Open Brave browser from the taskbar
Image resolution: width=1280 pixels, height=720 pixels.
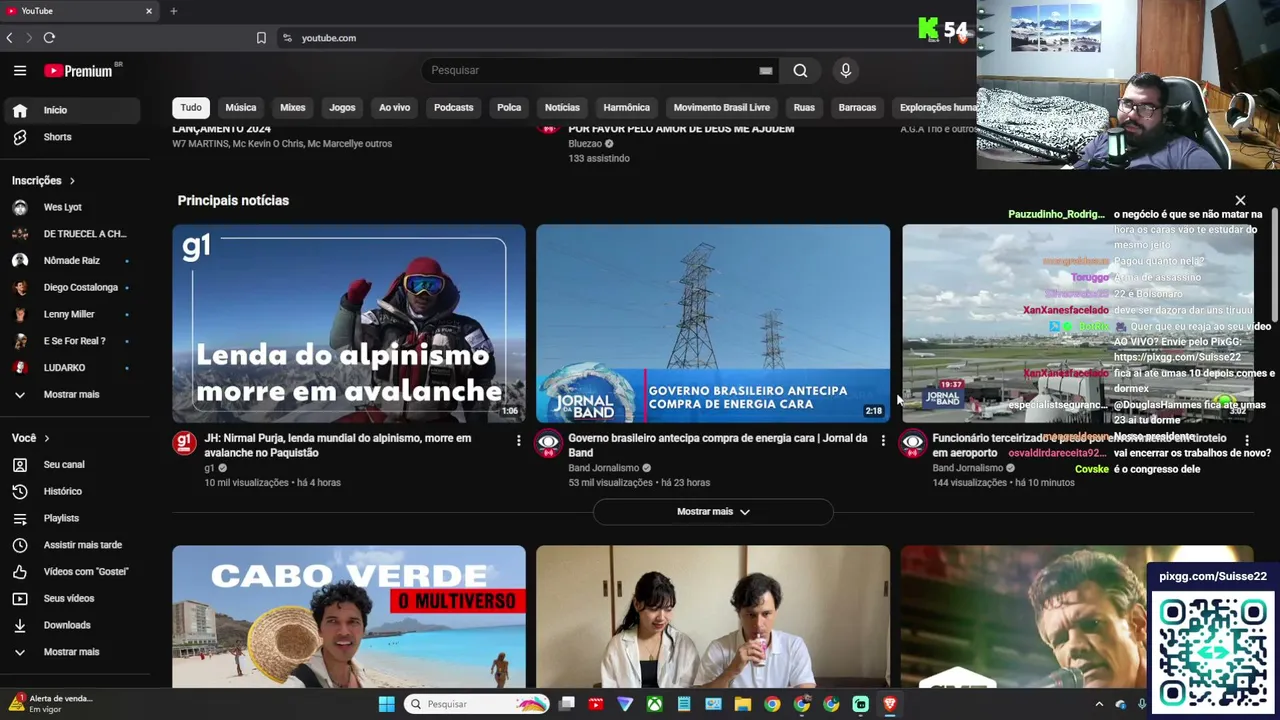889,704
